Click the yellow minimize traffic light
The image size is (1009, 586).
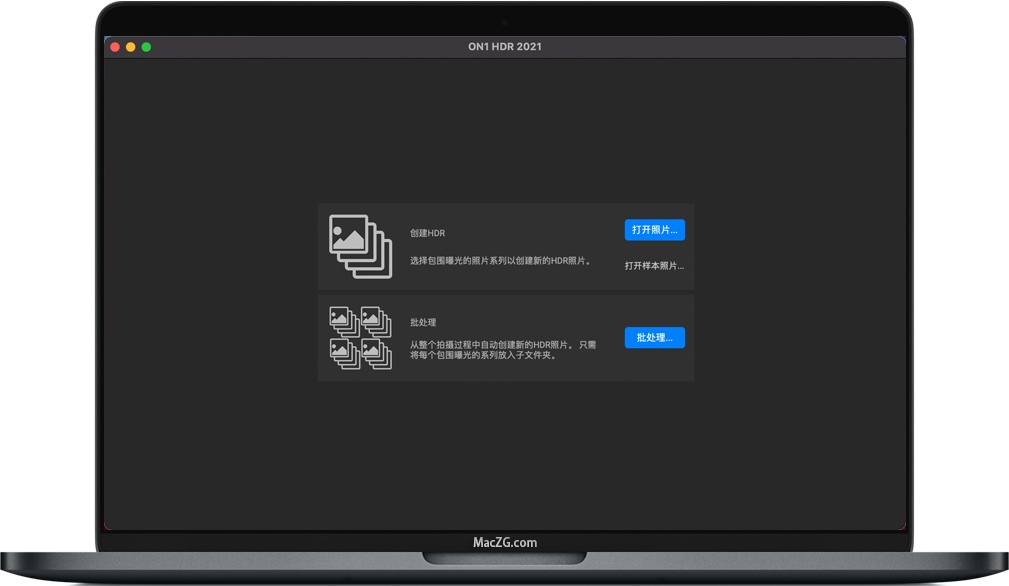pyautogui.click(x=131, y=46)
